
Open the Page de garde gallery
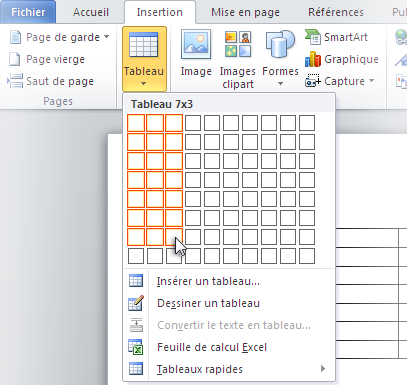pos(59,37)
